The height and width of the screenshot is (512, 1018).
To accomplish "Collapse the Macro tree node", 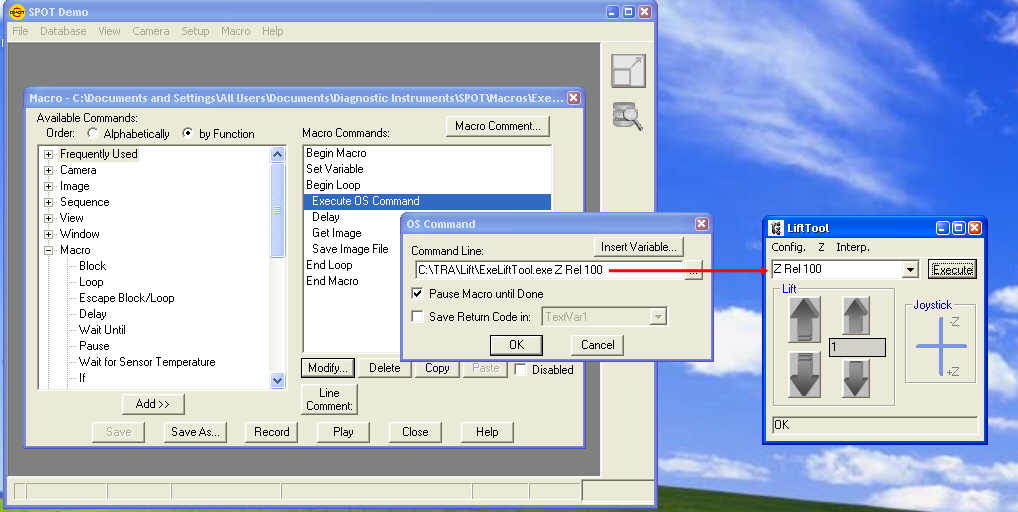I will pyautogui.click(x=48, y=250).
